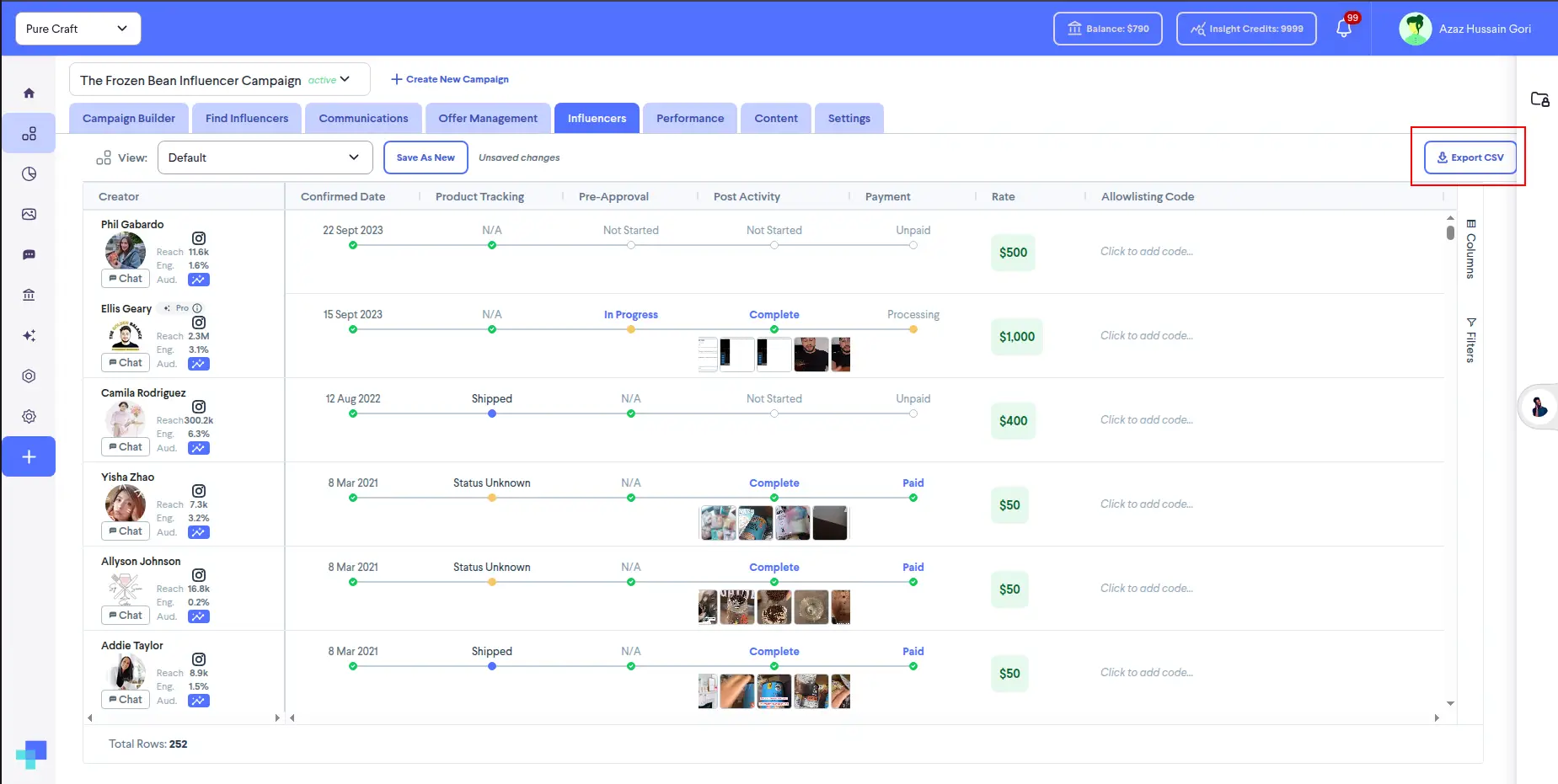The height and width of the screenshot is (784, 1558).
Task: Click Chat button for Yisha Zhao
Action: 126,531
